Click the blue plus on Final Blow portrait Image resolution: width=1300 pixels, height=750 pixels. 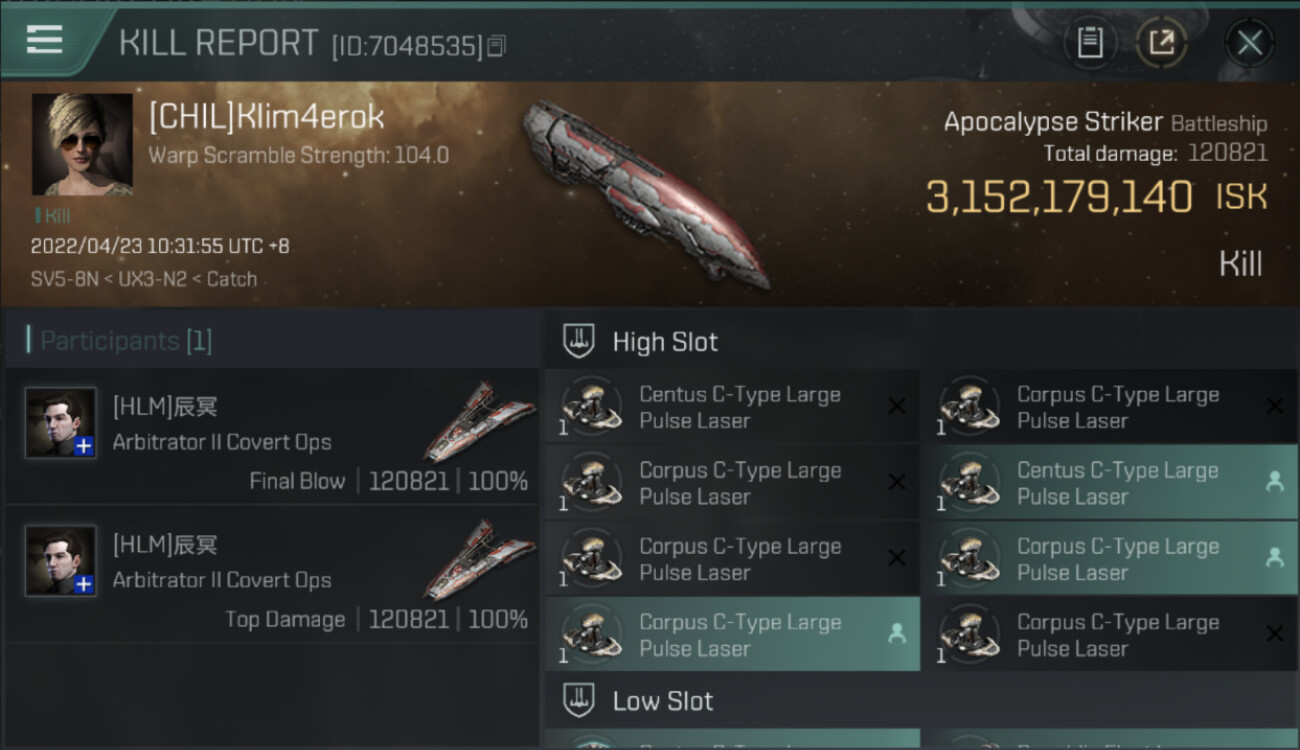(84, 446)
